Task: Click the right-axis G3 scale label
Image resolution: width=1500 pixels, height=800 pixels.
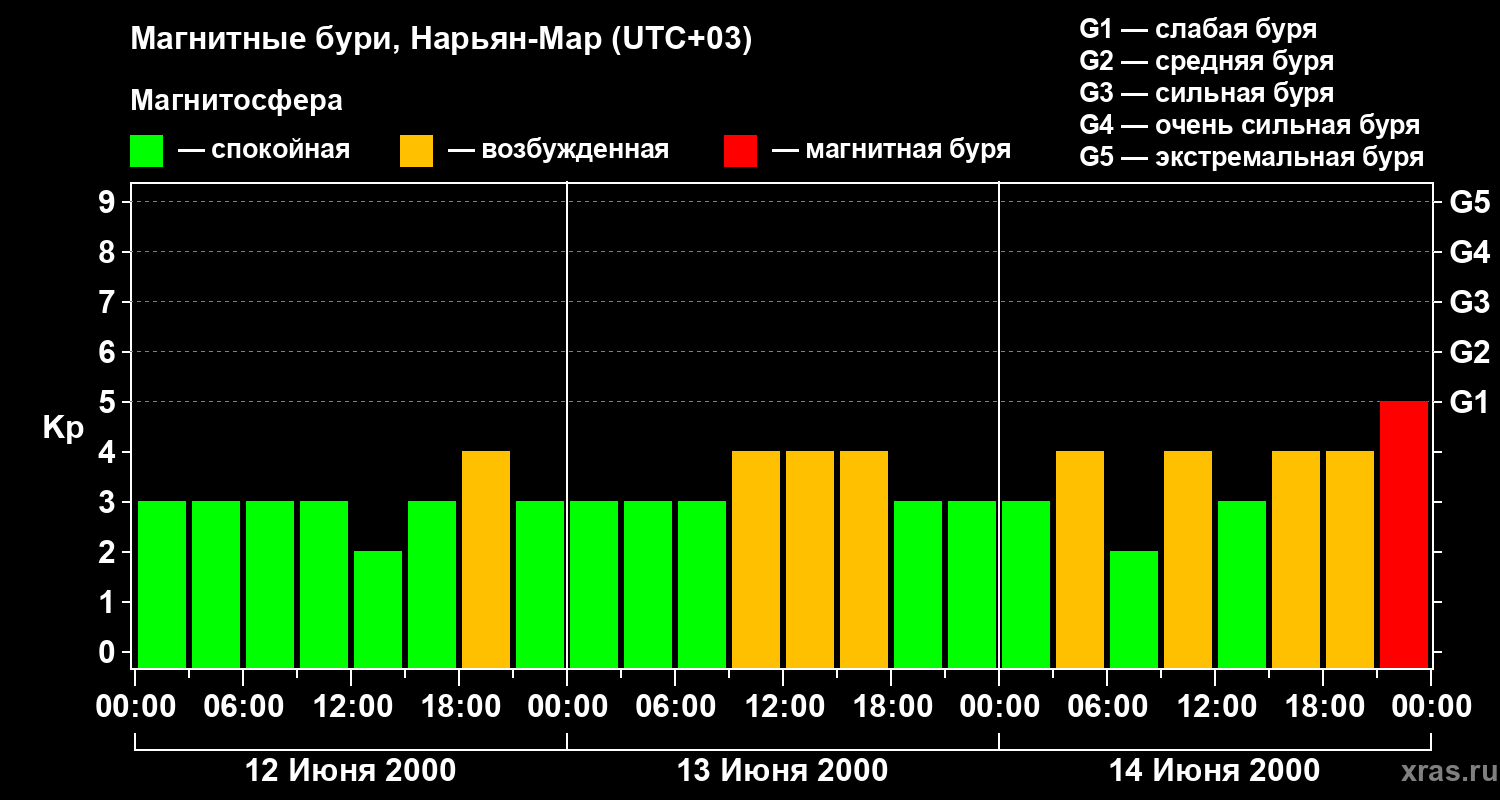Action: pyautogui.click(x=1470, y=302)
